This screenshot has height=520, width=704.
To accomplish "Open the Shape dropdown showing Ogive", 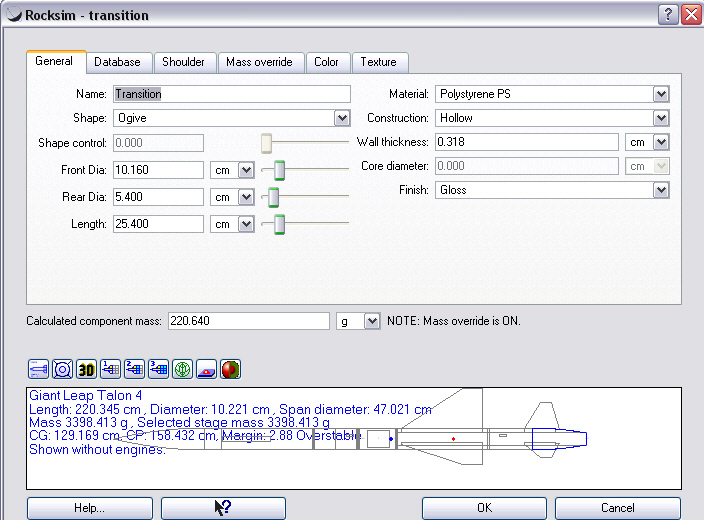I will point(341,118).
